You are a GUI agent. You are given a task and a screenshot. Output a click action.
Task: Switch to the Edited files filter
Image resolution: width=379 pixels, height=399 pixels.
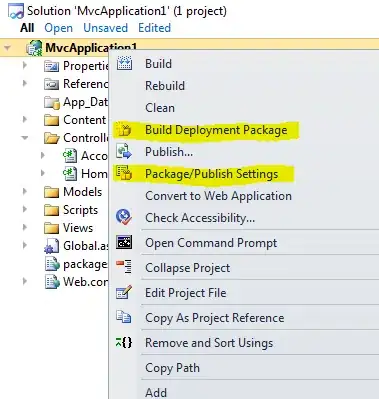[154, 28]
